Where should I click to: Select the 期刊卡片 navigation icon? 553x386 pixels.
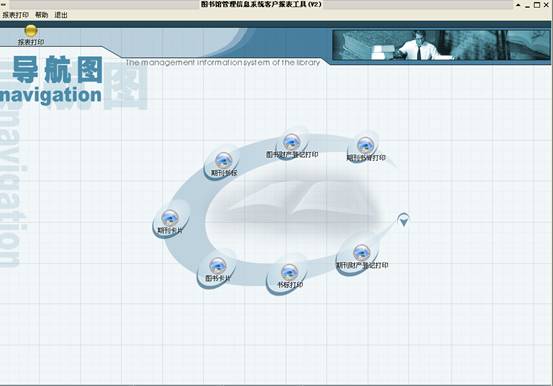click(170, 218)
